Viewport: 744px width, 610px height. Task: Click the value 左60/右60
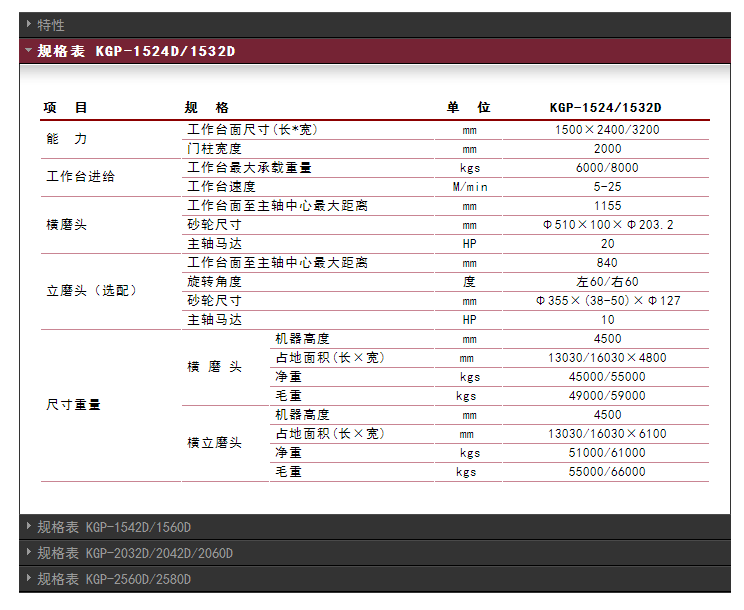(607, 282)
